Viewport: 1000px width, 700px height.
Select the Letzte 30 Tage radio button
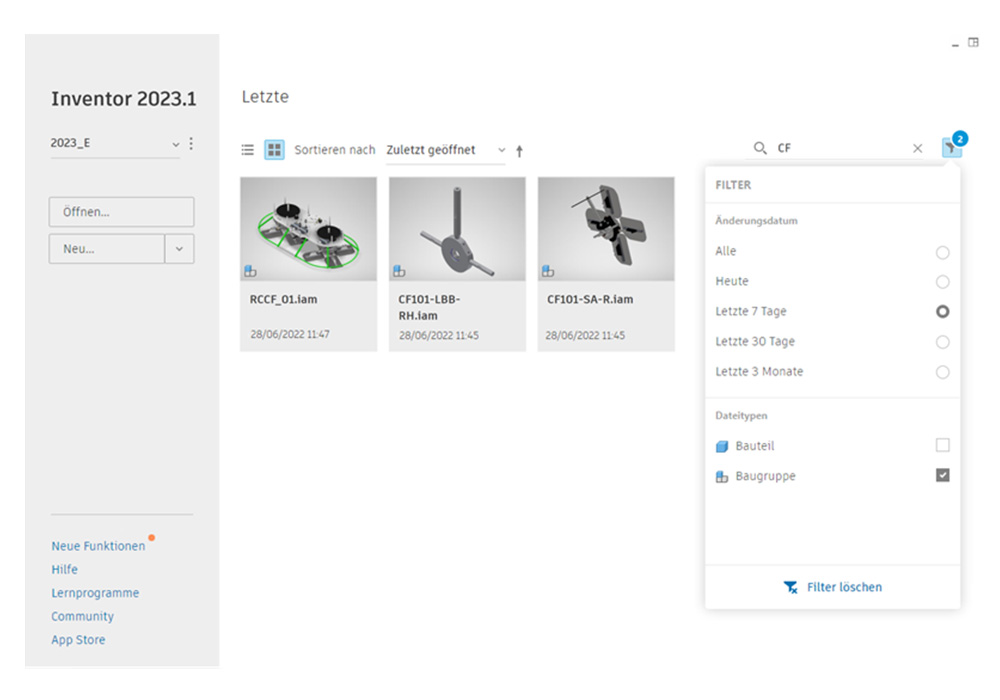(x=942, y=342)
